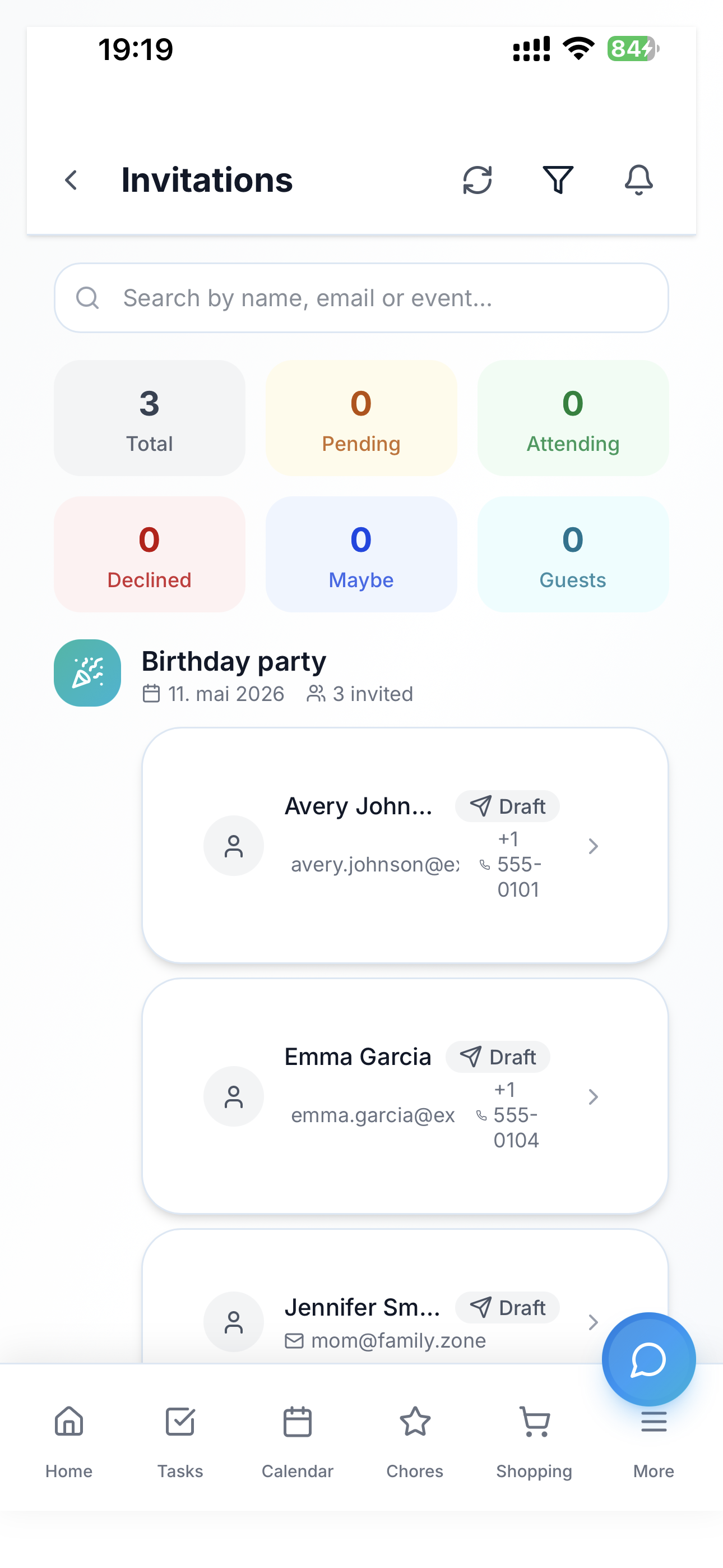Tap the back arrow beside Invitations

(x=71, y=180)
